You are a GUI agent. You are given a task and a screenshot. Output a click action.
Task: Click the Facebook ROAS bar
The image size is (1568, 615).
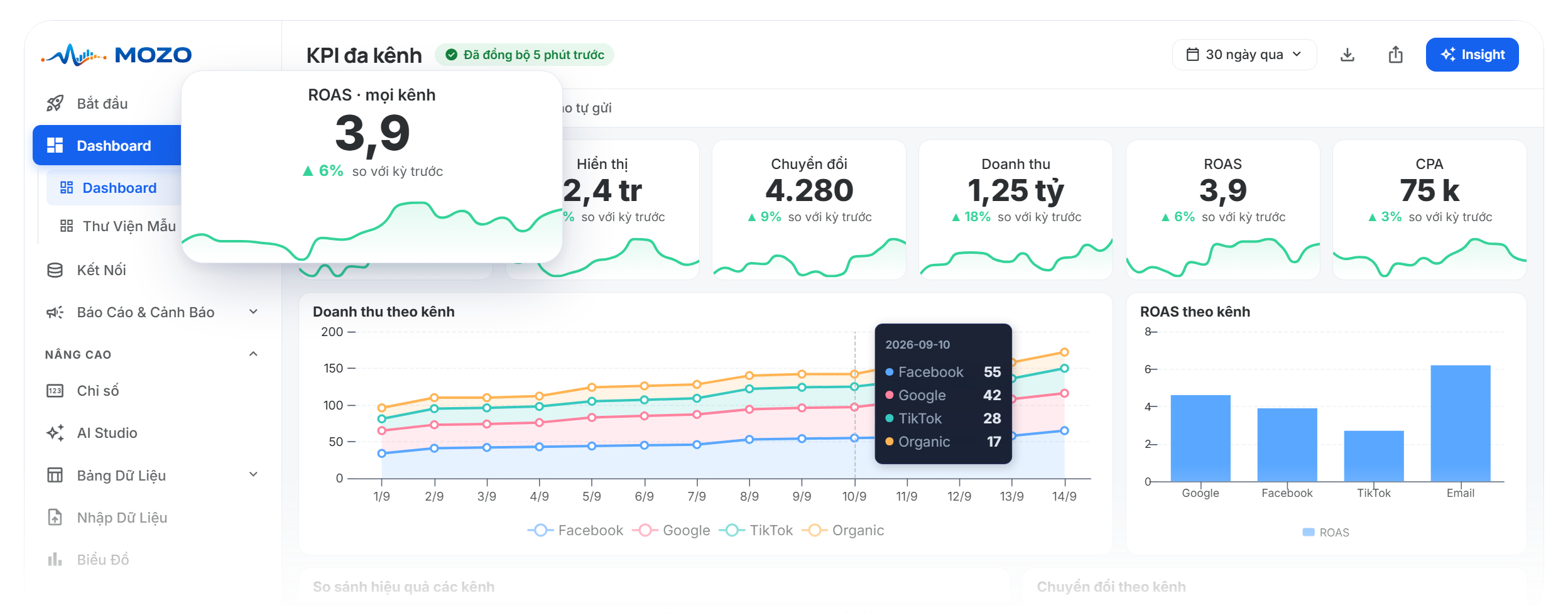click(1287, 445)
